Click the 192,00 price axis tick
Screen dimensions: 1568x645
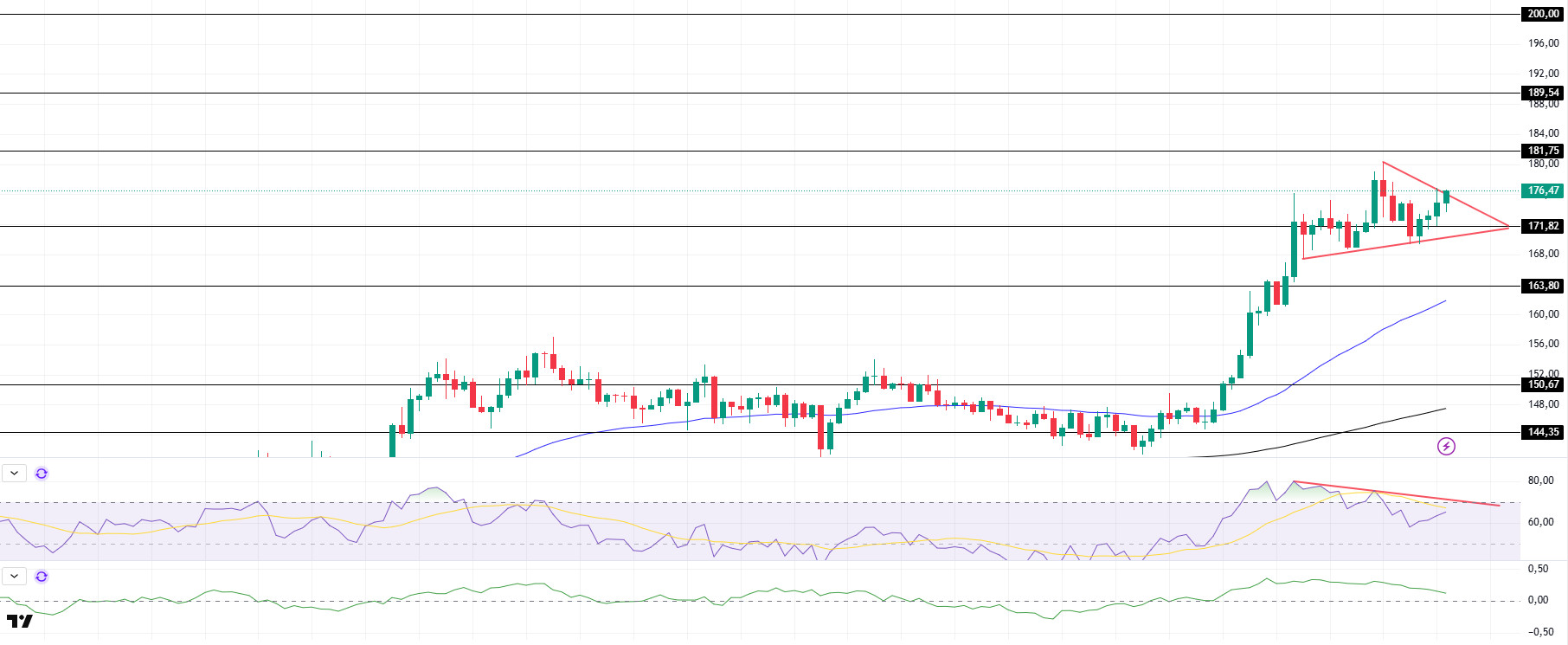(x=1544, y=74)
